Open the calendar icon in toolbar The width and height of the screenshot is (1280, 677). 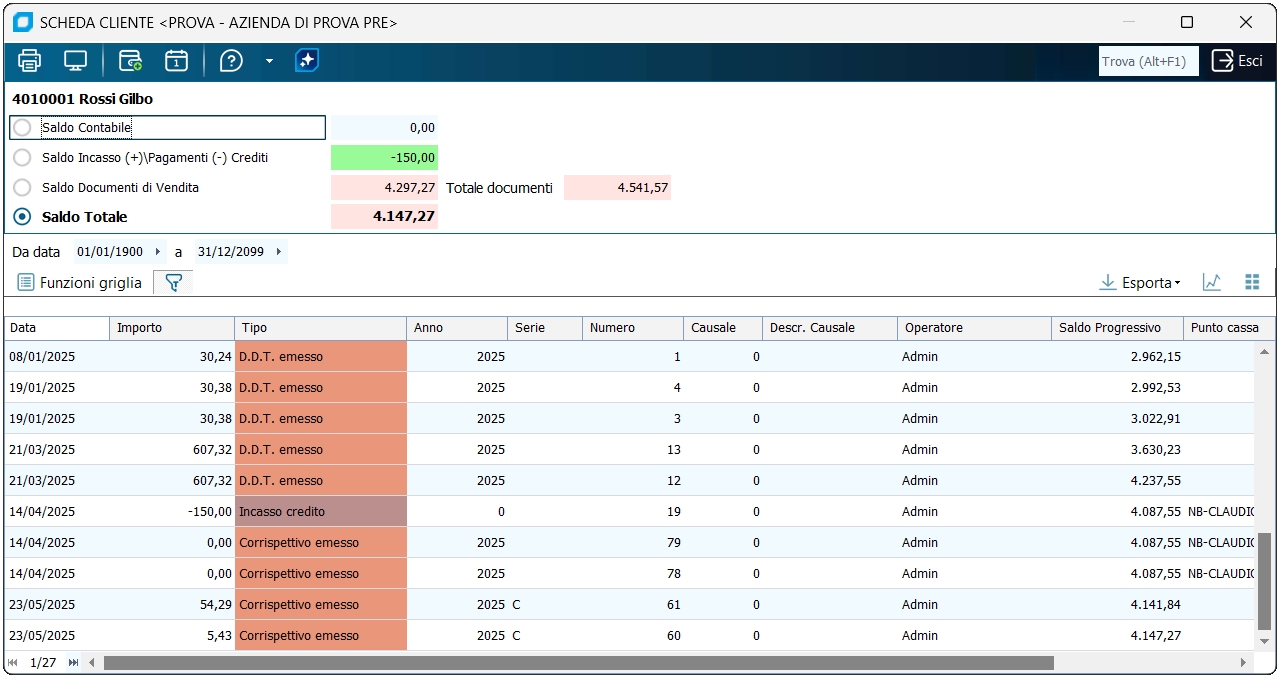point(176,61)
